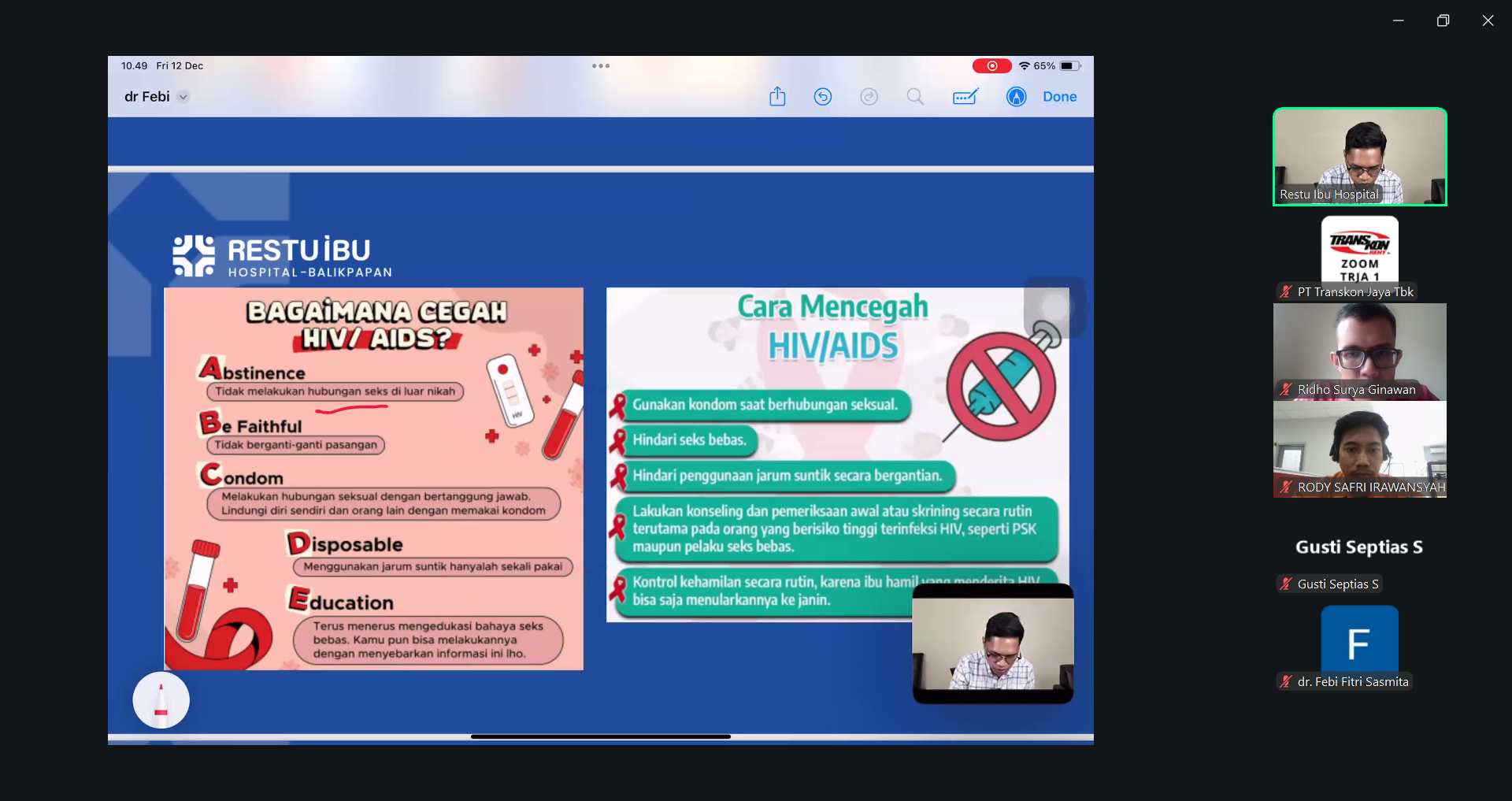This screenshot has height=801, width=1512.
Task: Open the magnifier search icon
Action: coord(914,97)
